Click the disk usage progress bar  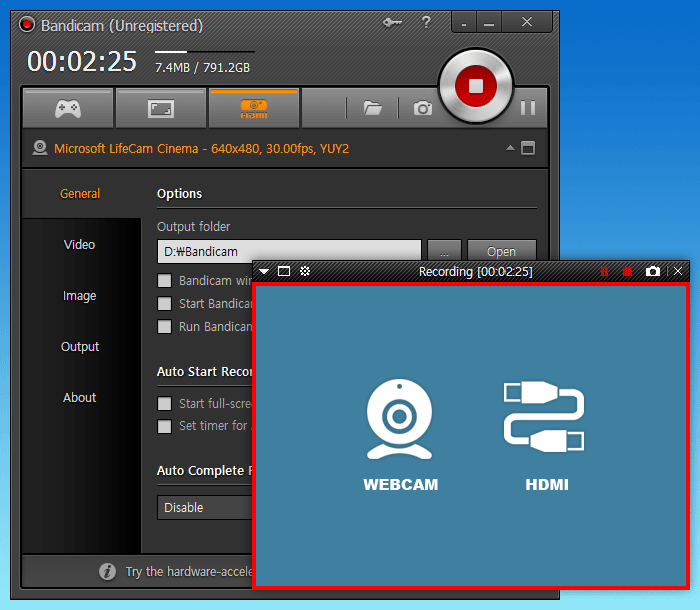205,52
